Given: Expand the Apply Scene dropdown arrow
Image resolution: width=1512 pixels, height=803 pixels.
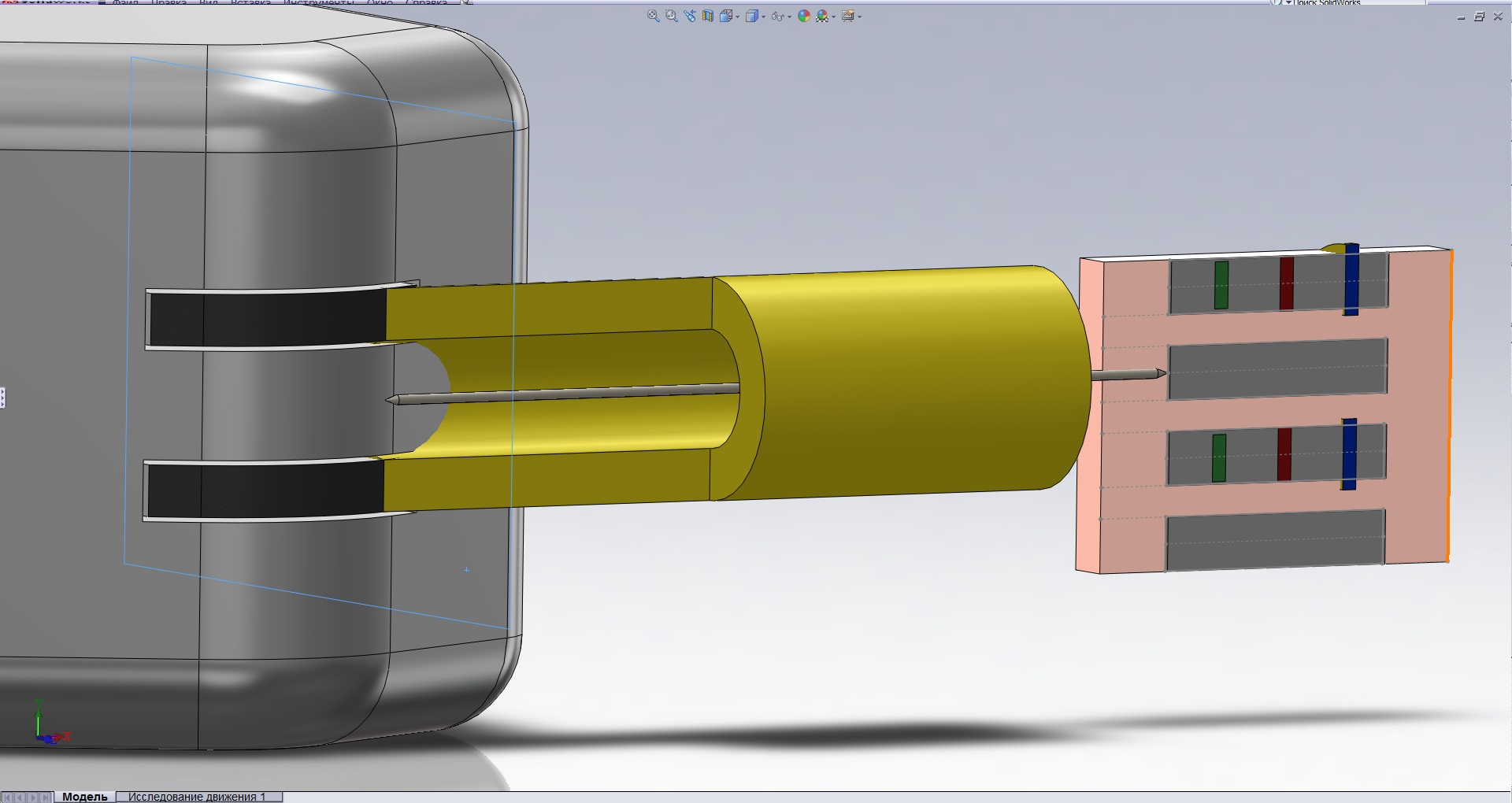Looking at the screenshot, I should [833, 17].
